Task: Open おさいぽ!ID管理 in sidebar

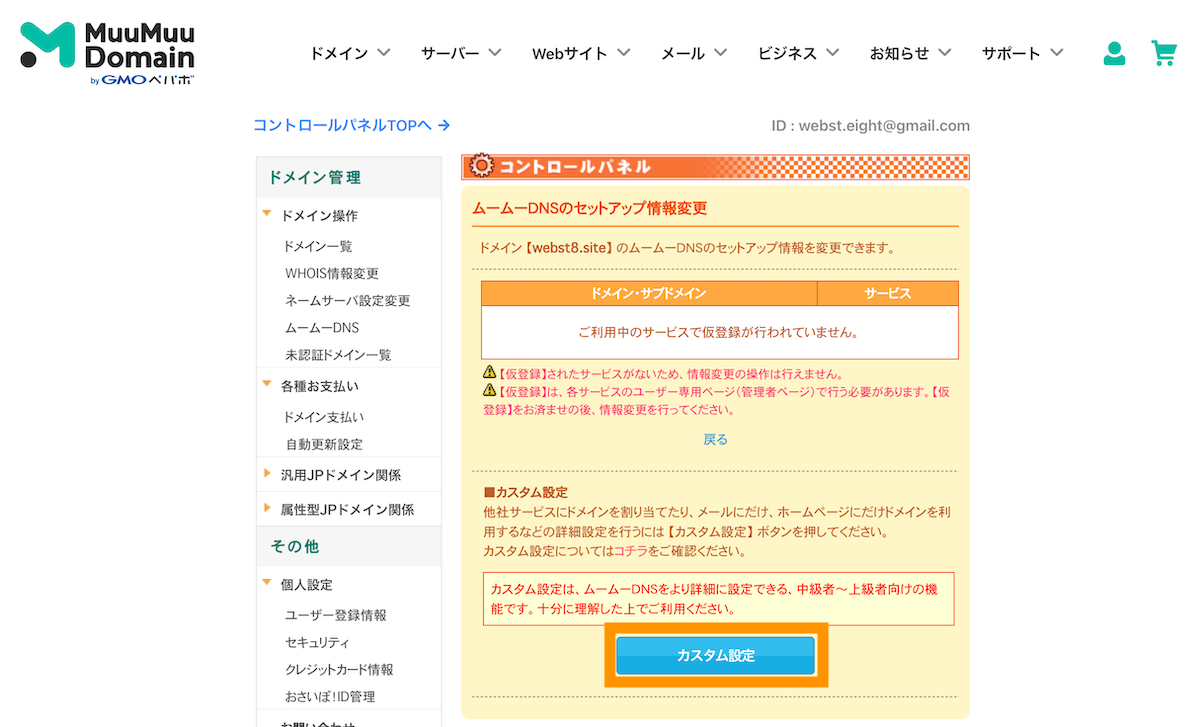Action: click(330, 696)
